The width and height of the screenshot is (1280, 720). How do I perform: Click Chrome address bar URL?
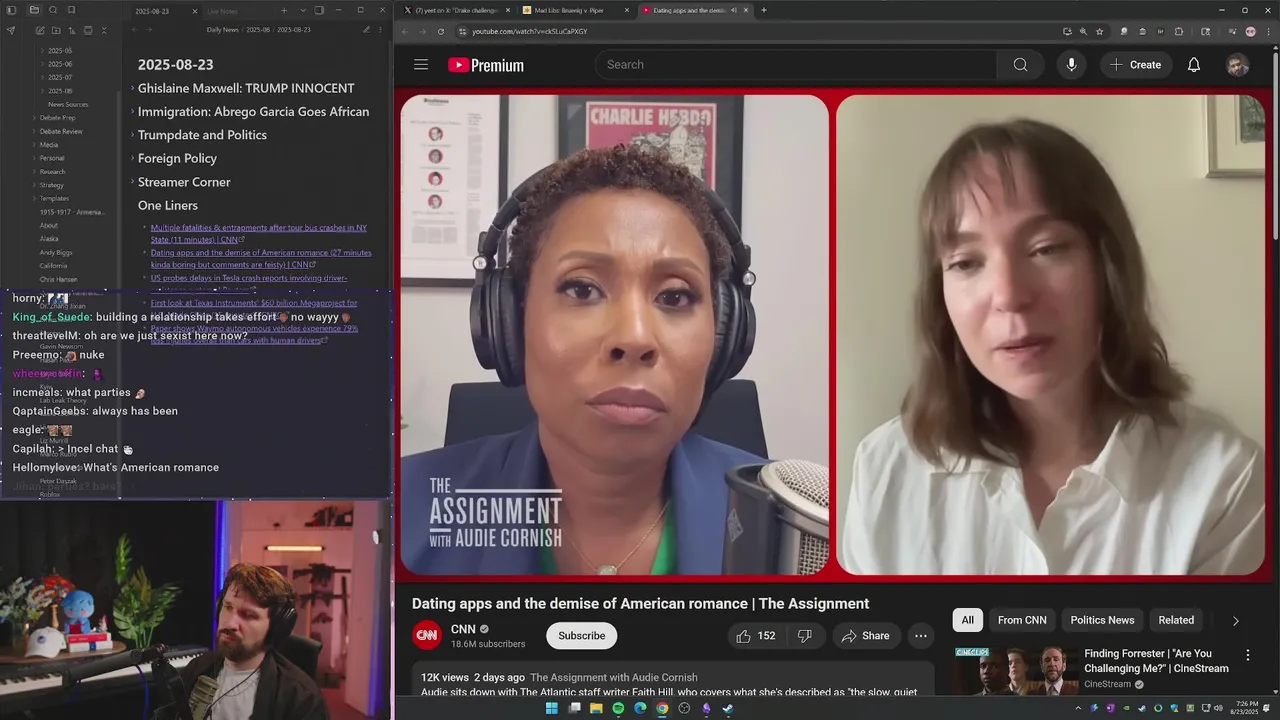pos(530,31)
